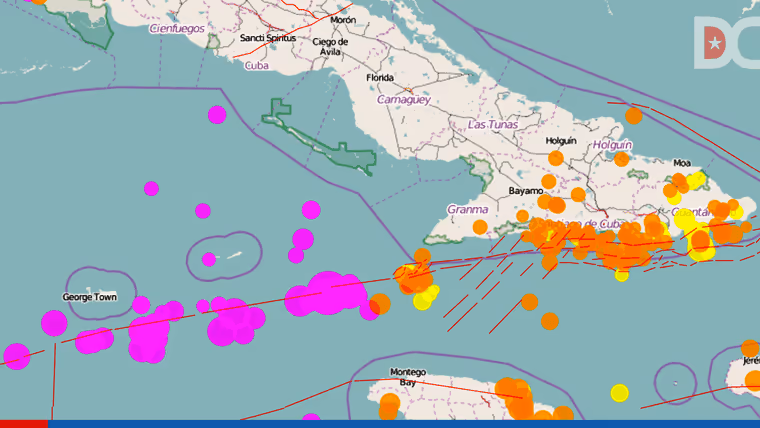
Task: Click the Camagüey province label
Action: 404,100
